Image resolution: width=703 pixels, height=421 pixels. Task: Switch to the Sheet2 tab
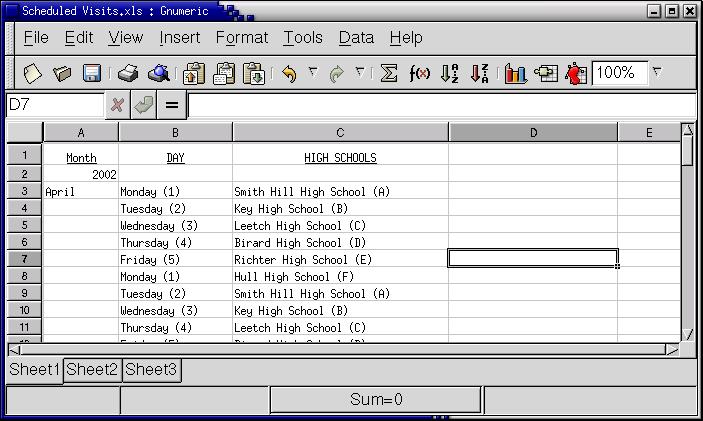pyautogui.click(x=92, y=370)
